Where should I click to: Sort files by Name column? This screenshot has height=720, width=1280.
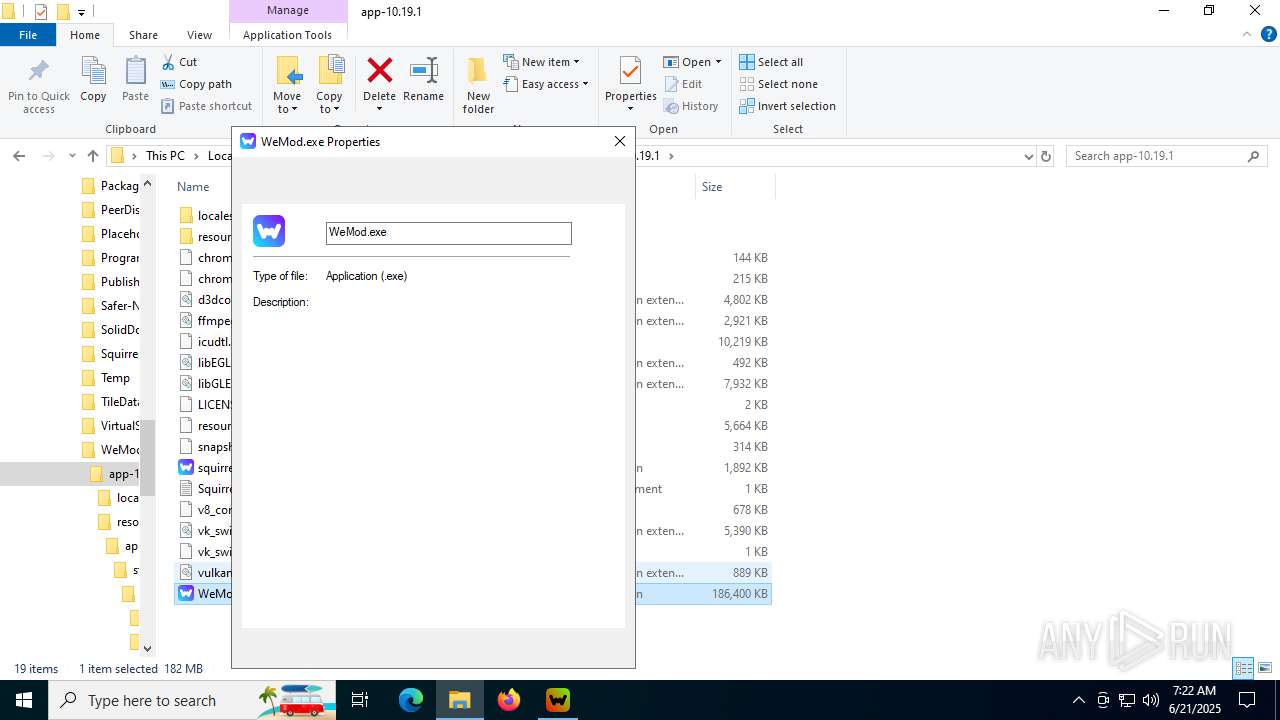coord(193,187)
